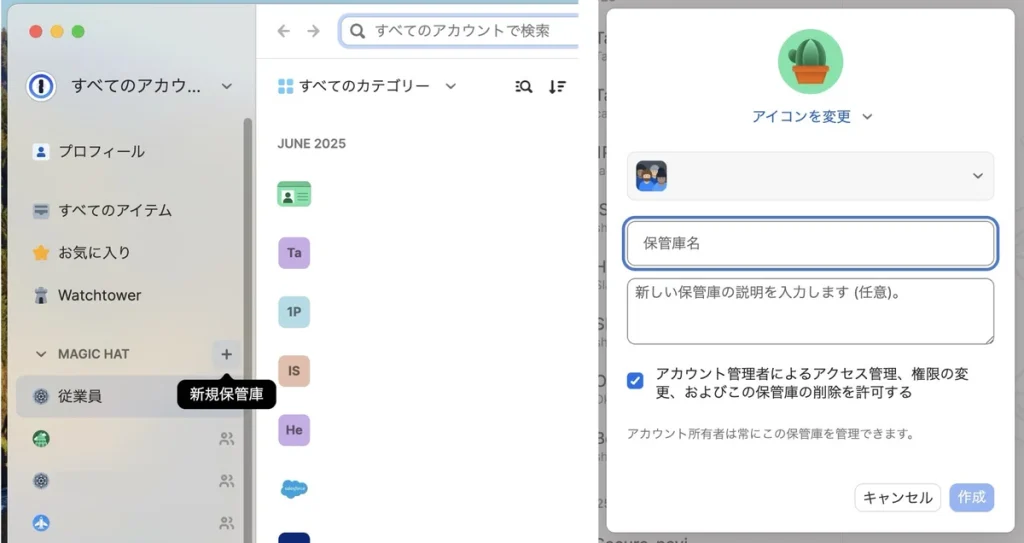Click the cactus vault icon
This screenshot has height=543, width=1024.
pyautogui.click(x=810, y=61)
